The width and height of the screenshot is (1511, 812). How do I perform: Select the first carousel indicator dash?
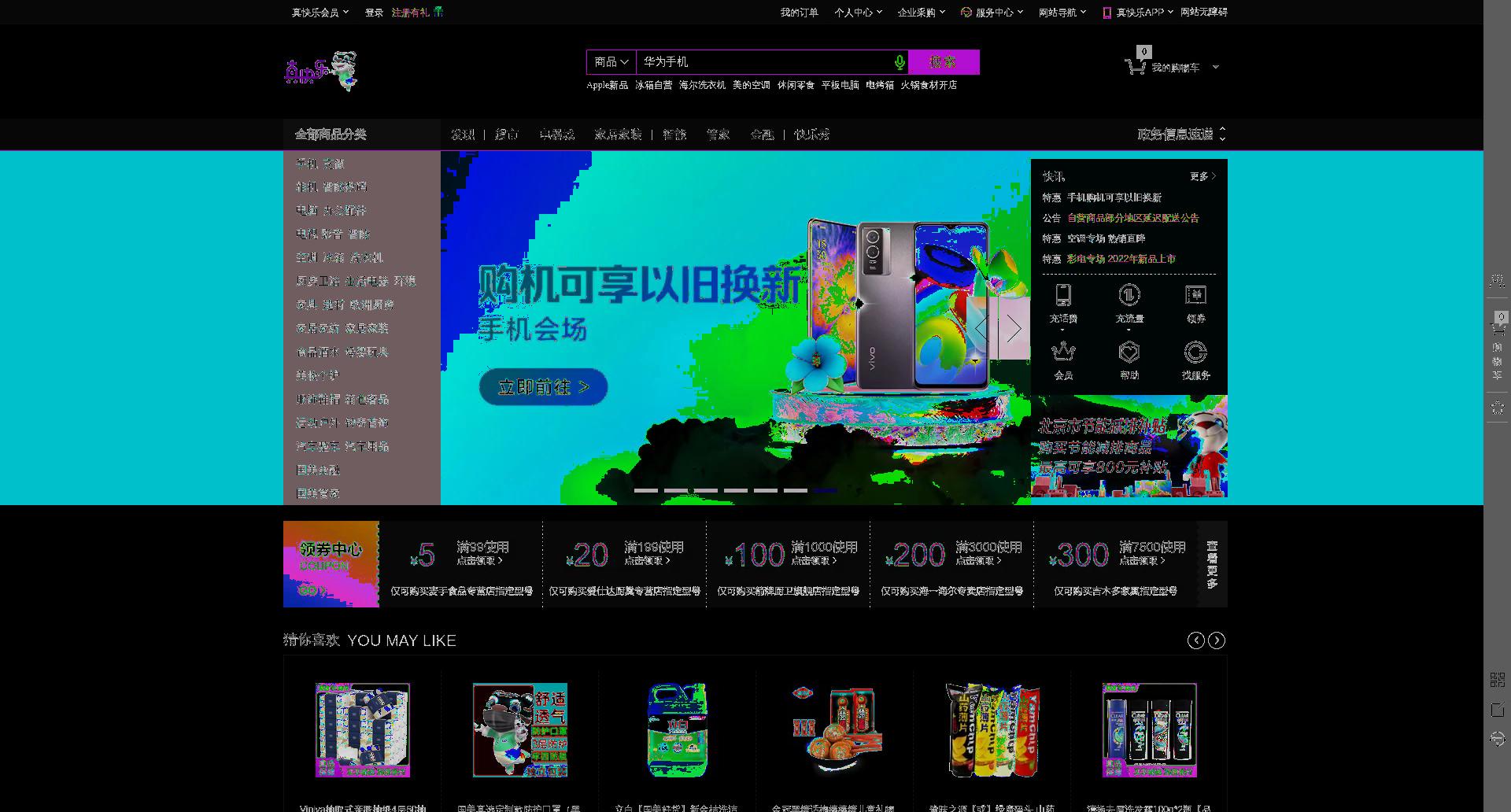[x=645, y=490]
